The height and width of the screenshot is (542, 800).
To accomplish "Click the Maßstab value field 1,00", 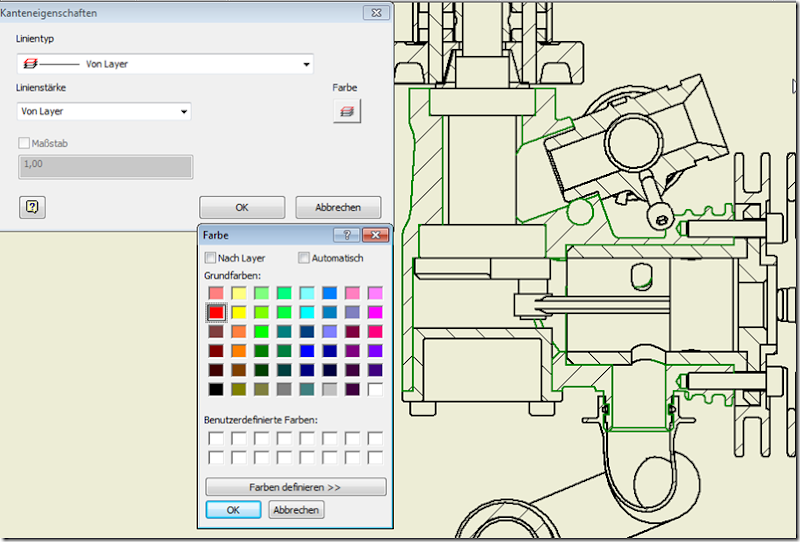I will pos(106,167).
